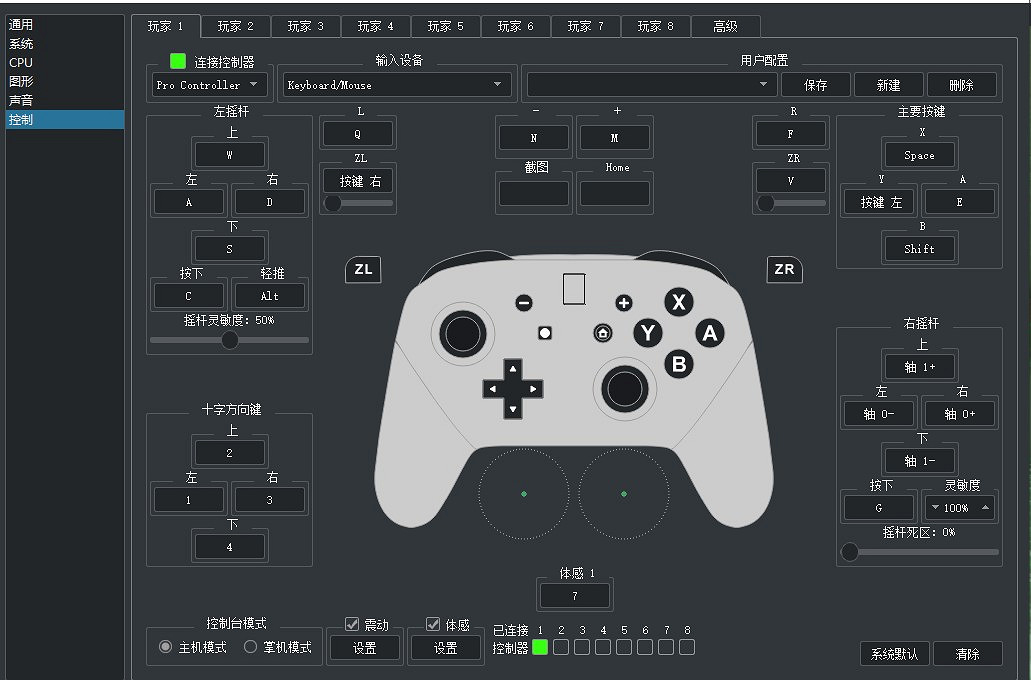Open the 用户配置 profile dropdown
1031x680 pixels.
pos(651,85)
